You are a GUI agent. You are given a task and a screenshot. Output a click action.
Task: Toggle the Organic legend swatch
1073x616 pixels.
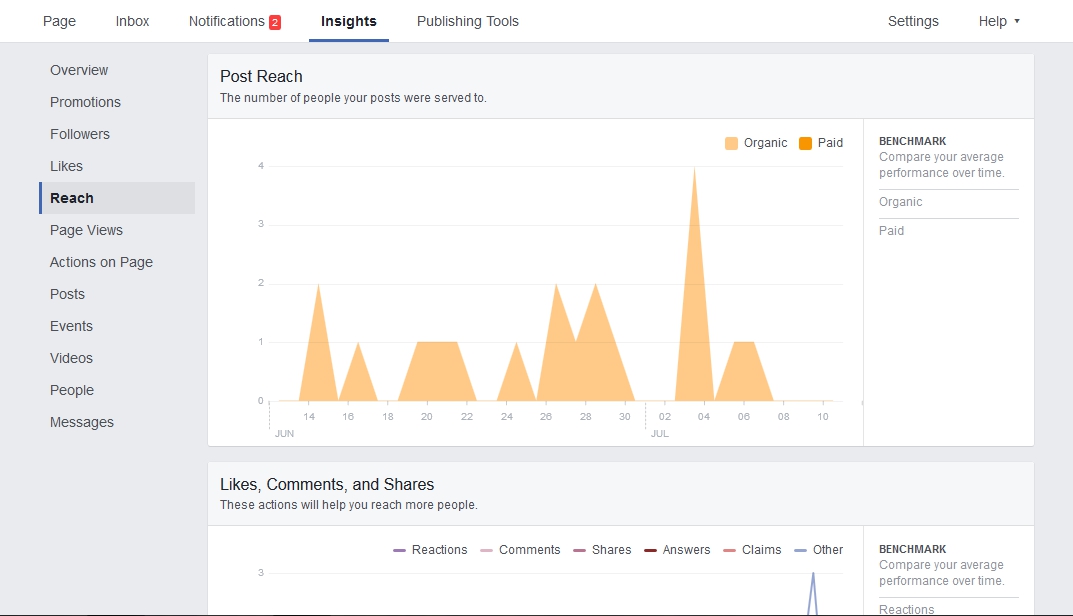tap(731, 143)
